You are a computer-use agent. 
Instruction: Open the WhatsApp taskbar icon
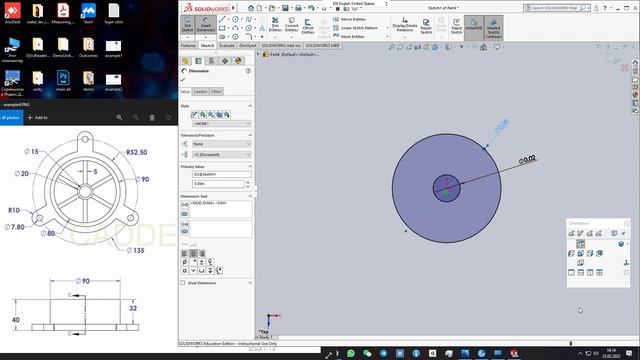click(x=351, y=353)
